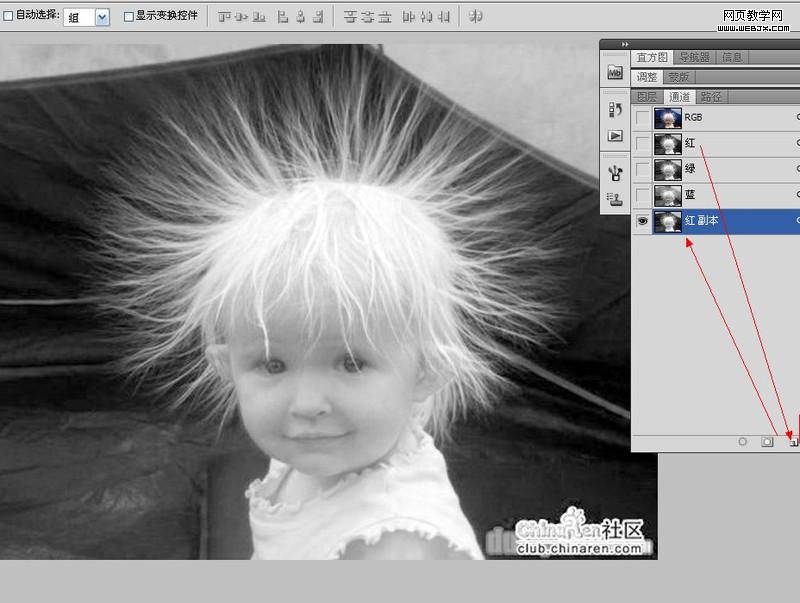Click the align left edges icon

[x=282, y=17]
